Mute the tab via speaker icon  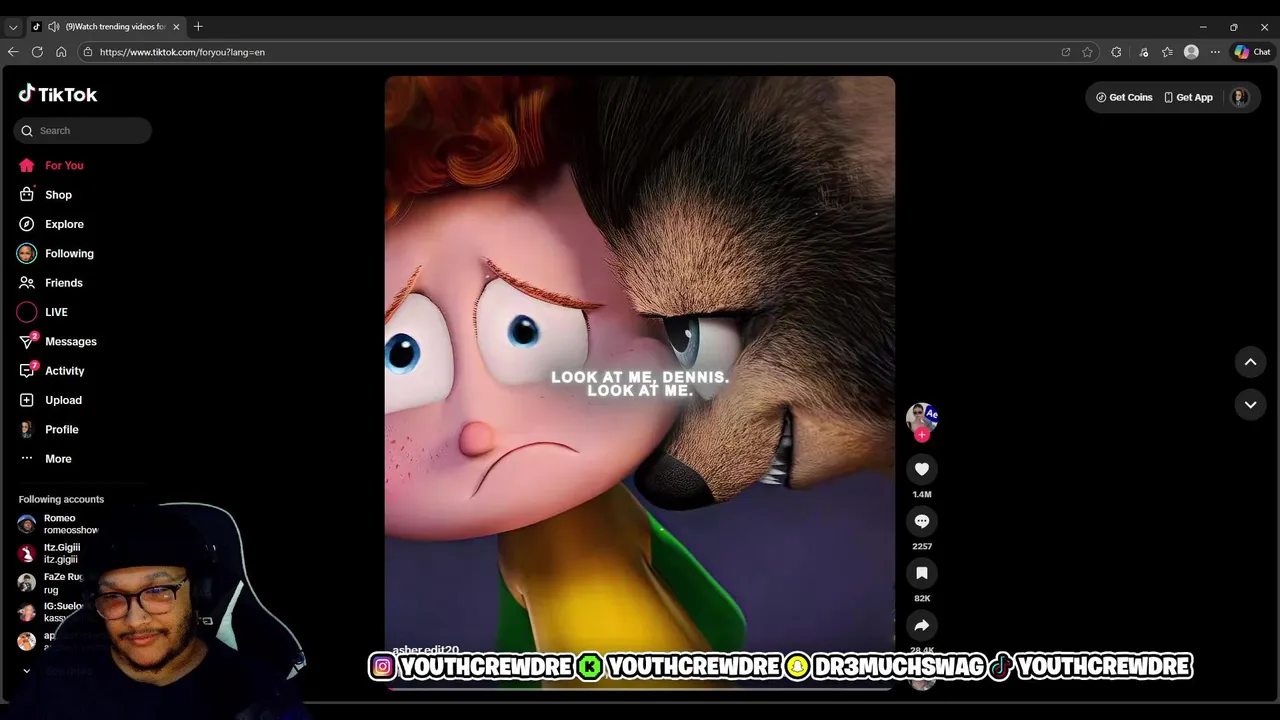tap(53, 27)
